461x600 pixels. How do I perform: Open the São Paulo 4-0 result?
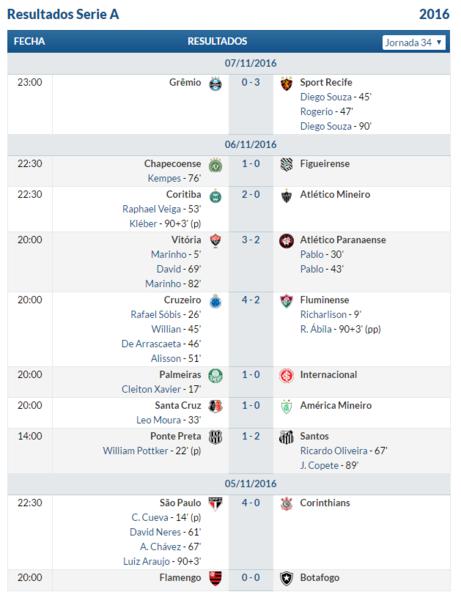[251, 503]
